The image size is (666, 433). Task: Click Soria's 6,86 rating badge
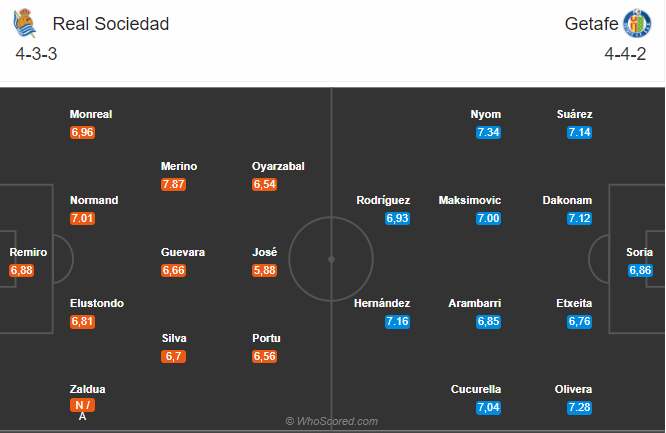pos(640,271)
